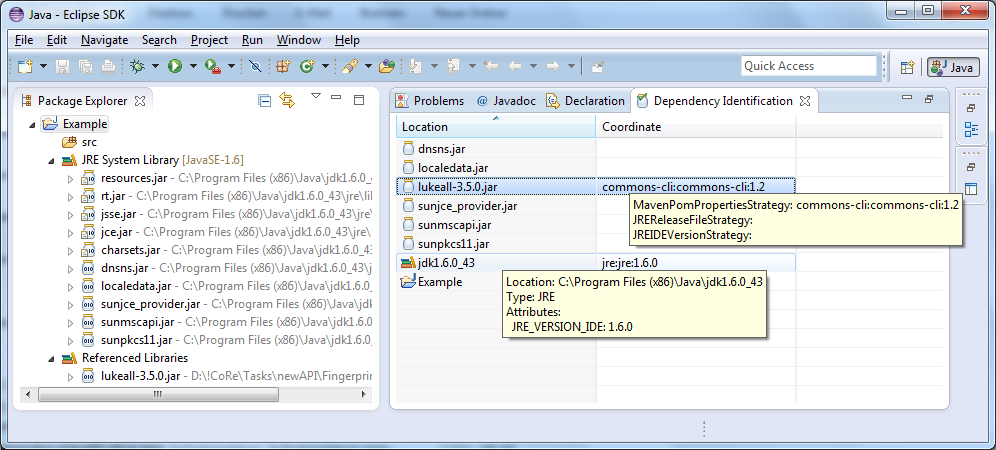Screen dimensions: 996x450
Task: Click the Open Perspective icon
Action: point(907,67)
